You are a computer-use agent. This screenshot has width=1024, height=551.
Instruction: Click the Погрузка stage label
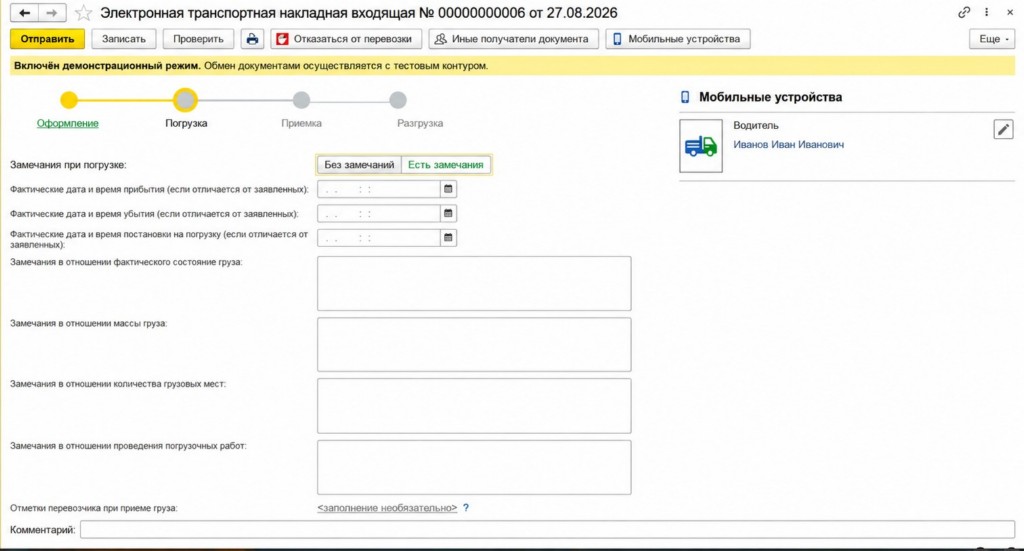(186, 123)
